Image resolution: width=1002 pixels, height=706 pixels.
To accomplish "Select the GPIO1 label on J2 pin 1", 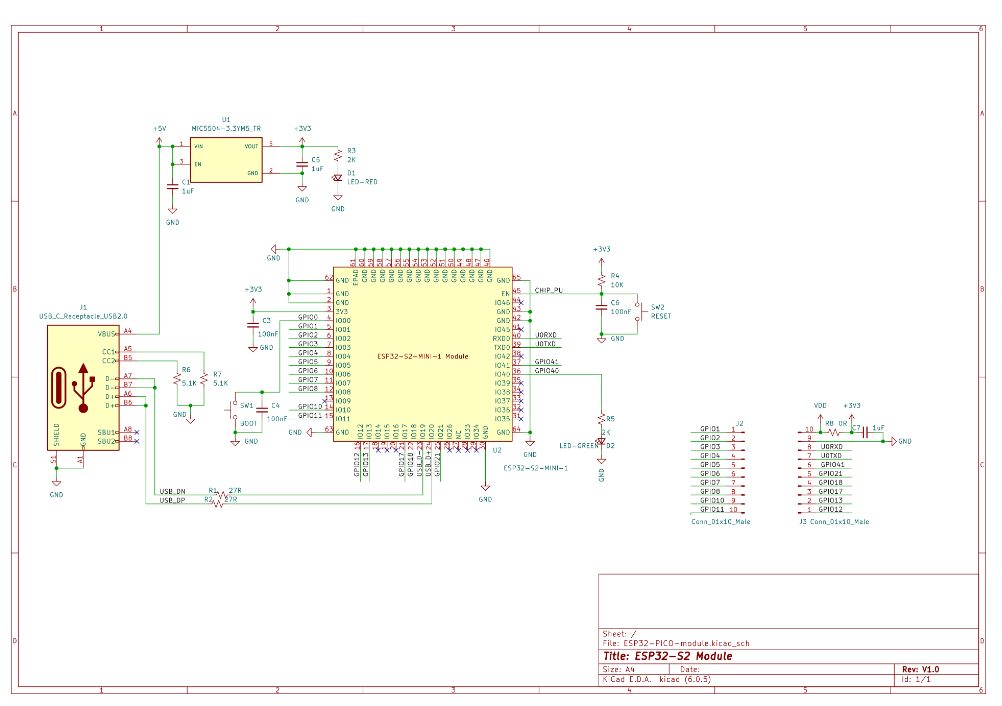I will [x=710, y=429].
